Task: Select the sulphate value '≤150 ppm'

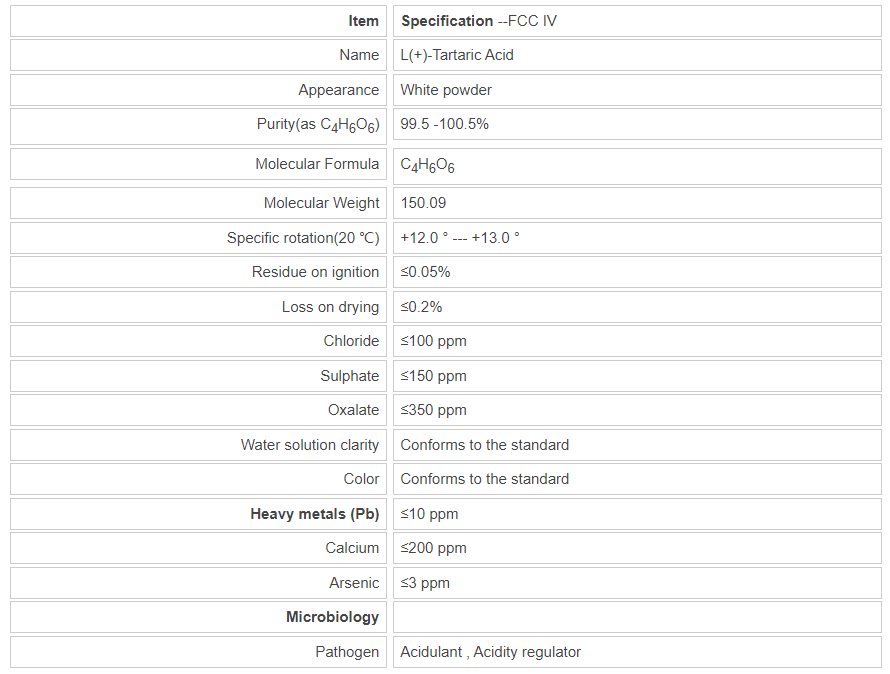Action: (433, 376)
